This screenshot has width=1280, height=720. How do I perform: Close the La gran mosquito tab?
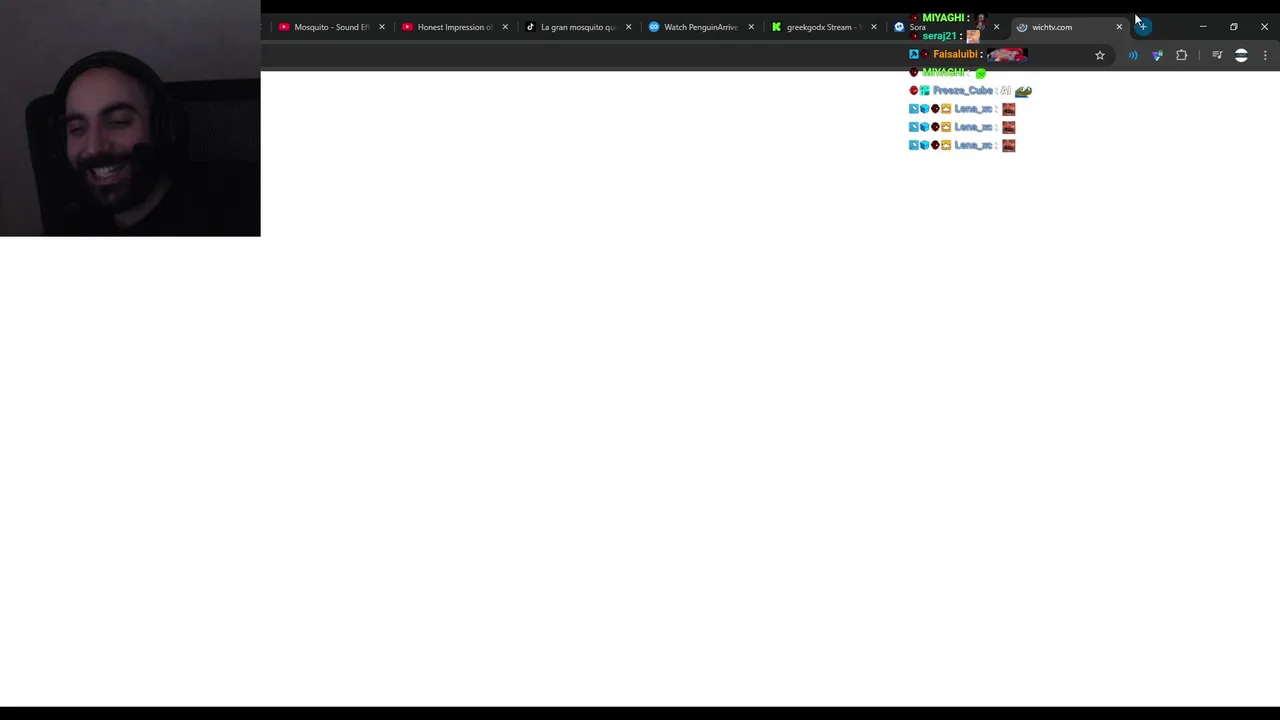(x=629, y=27)
